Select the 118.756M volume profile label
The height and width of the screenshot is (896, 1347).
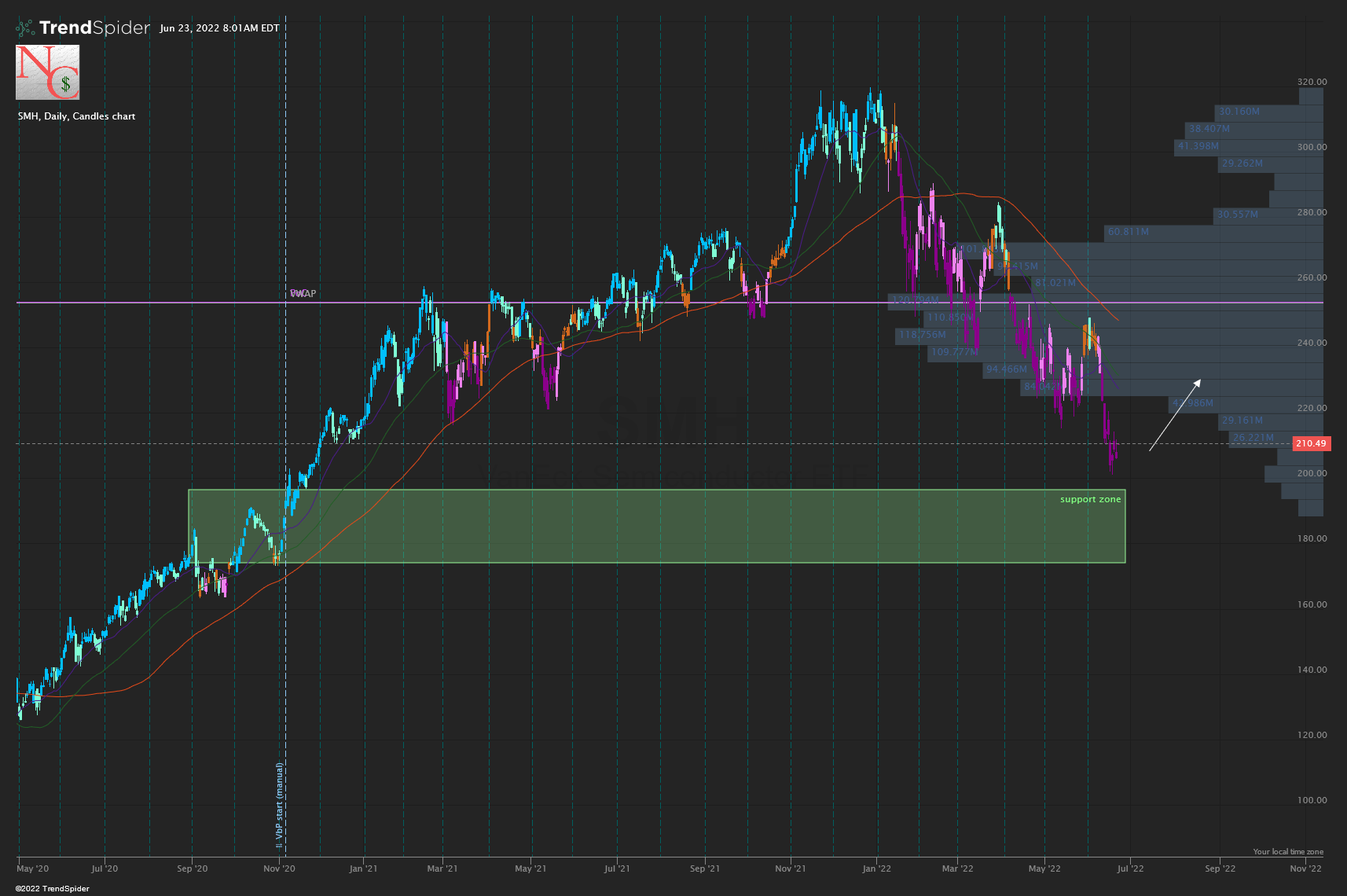(923, 335)
